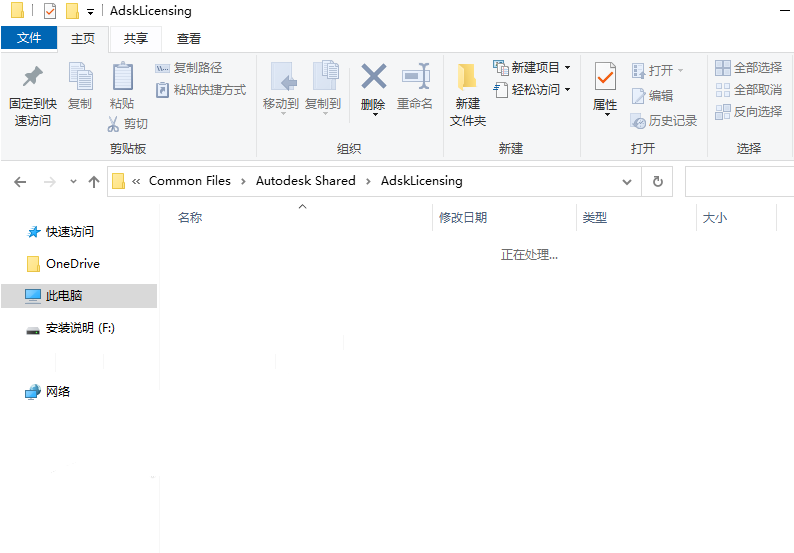
Task: Open recent locations dropdown beside forward arrow
Action: point(73,182)
